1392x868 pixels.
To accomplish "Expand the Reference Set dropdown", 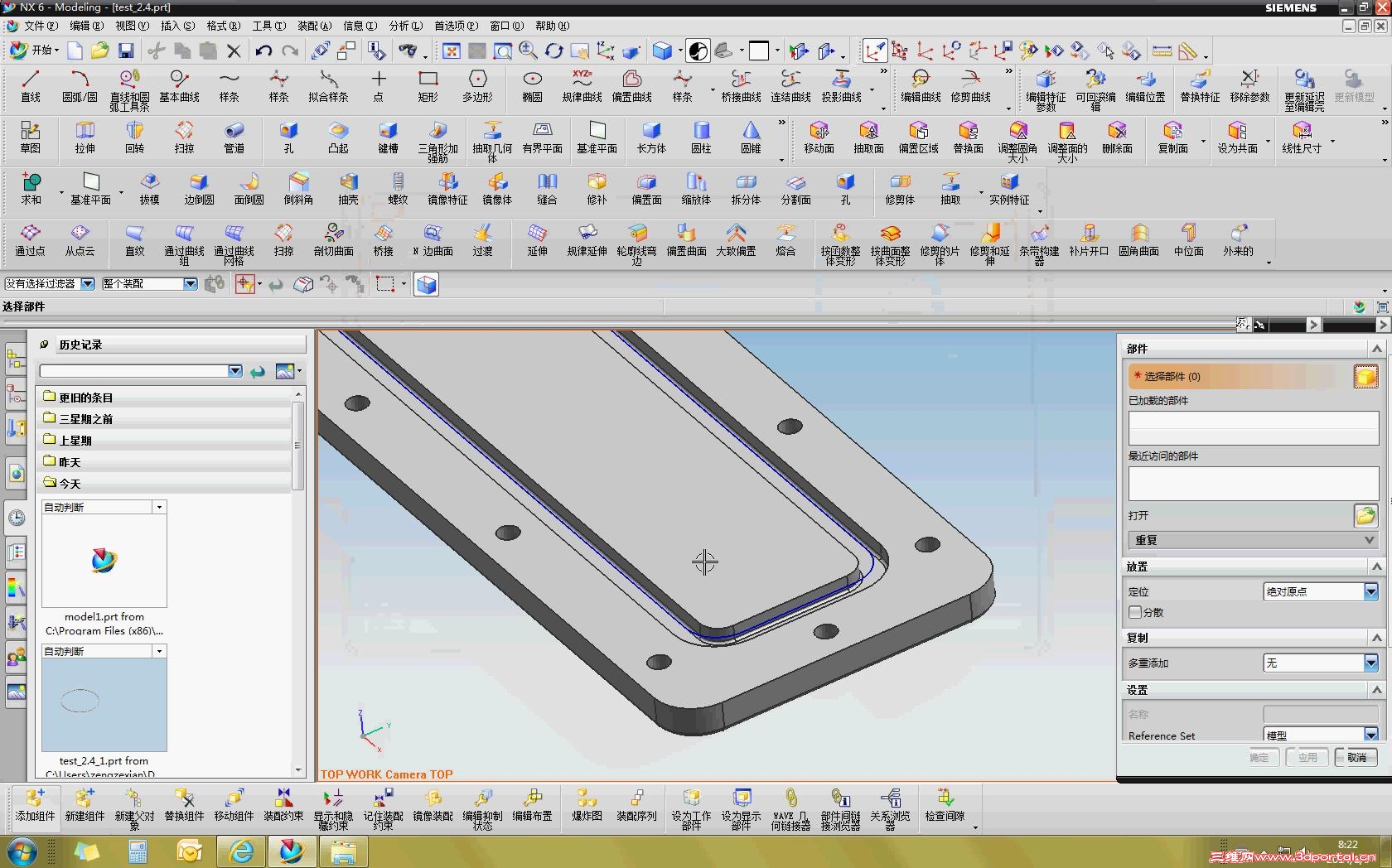I will [1370, 735].
